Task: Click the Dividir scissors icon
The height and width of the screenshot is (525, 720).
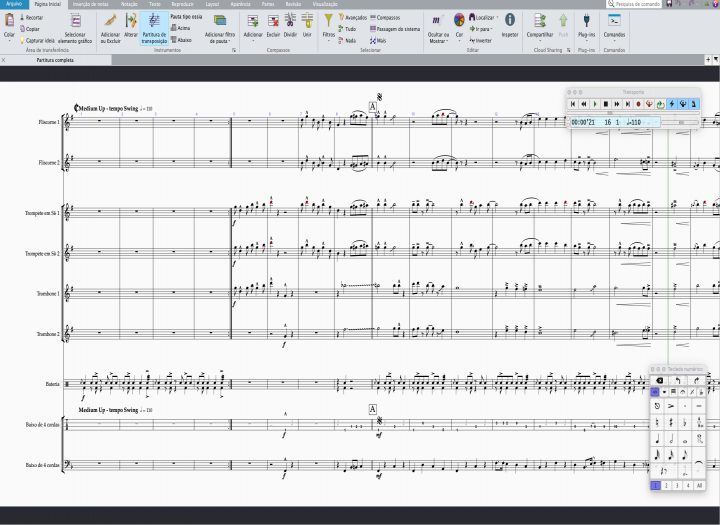Action: tap(290, 21)
